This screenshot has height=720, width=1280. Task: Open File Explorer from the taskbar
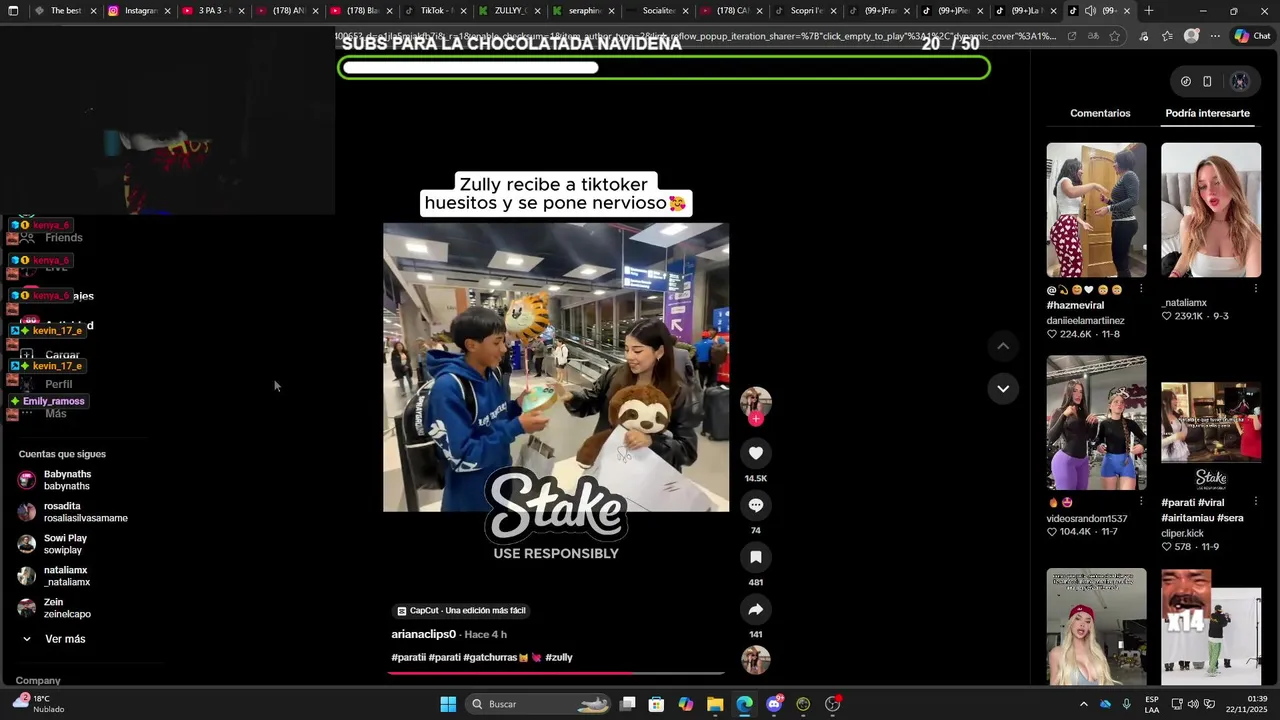(715, 704)
